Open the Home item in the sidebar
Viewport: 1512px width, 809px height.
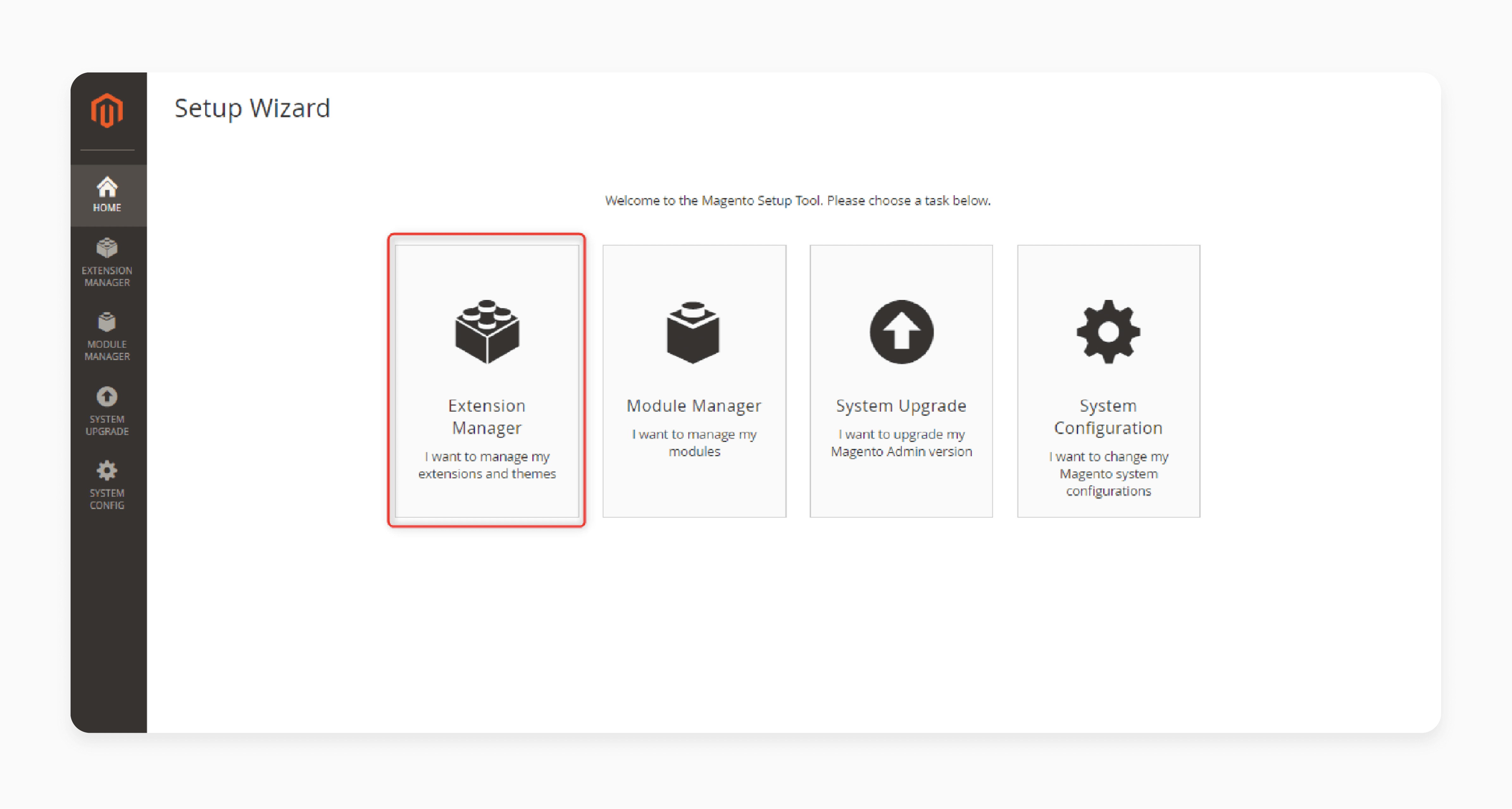point(108,195)
